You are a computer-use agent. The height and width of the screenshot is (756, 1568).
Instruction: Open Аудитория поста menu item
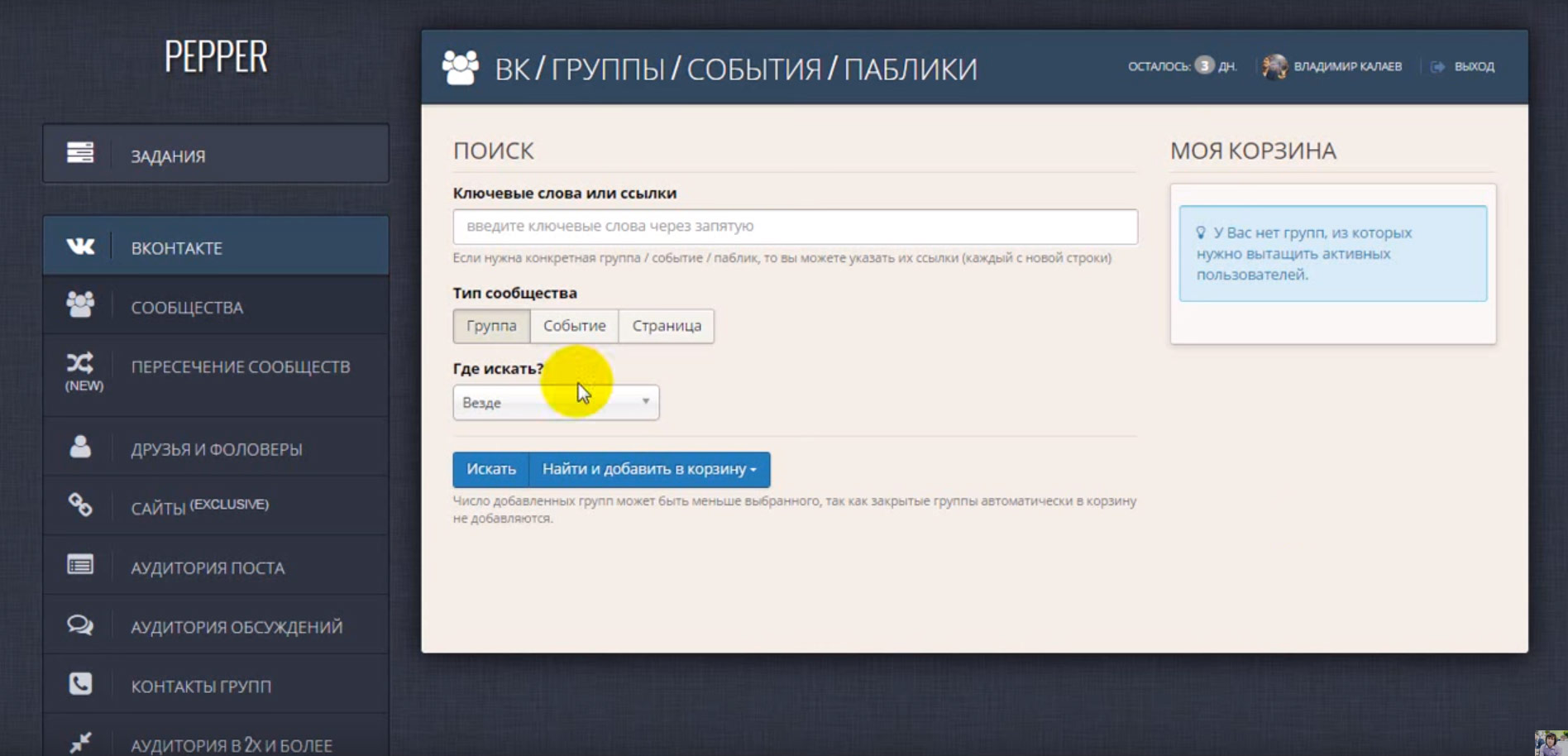pyautogui.click(x=208, y=568)
